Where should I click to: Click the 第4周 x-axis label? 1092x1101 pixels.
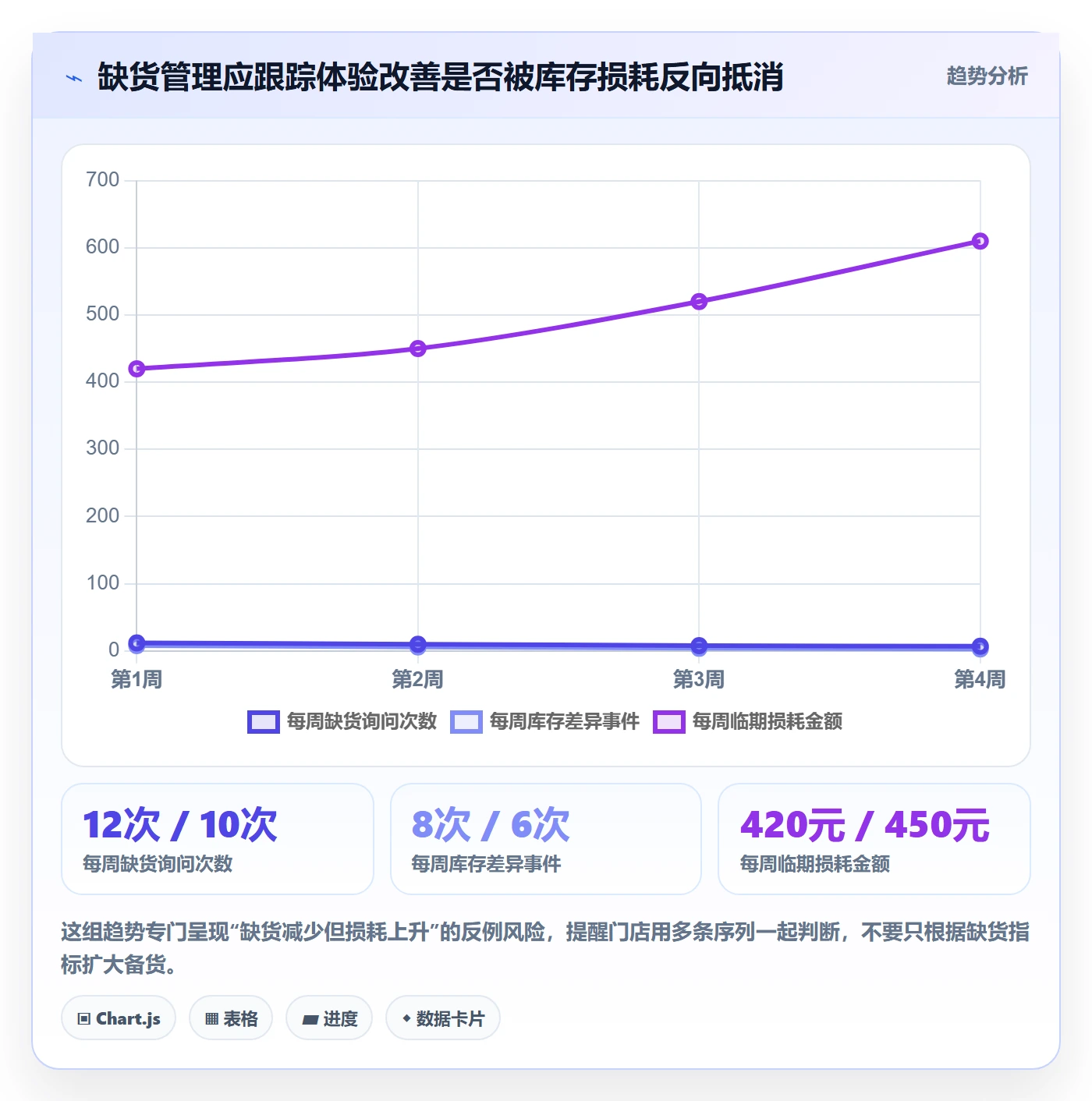point(980,679)
